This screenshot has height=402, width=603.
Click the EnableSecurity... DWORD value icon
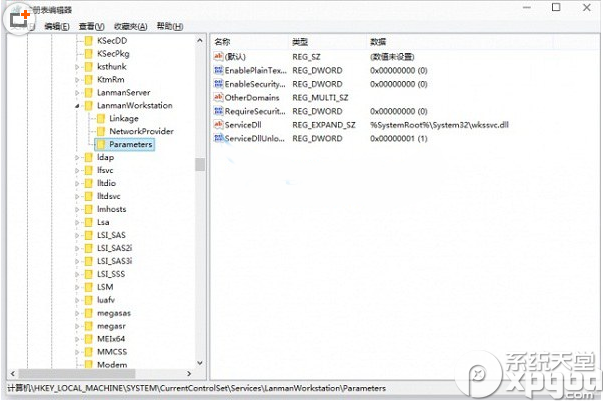[x=218, y=84]
